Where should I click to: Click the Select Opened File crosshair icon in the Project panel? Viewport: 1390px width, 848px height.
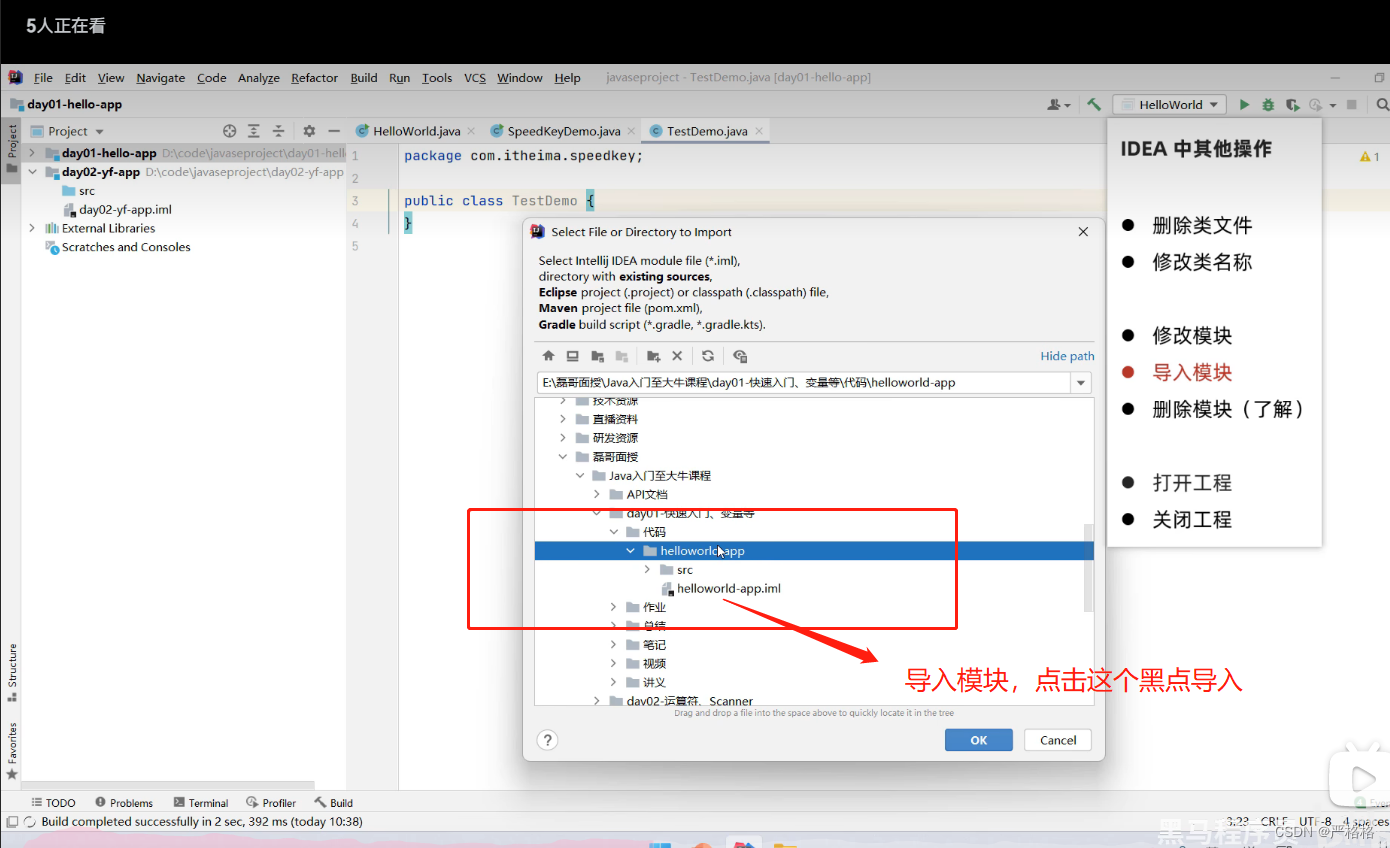click(229, 131)
